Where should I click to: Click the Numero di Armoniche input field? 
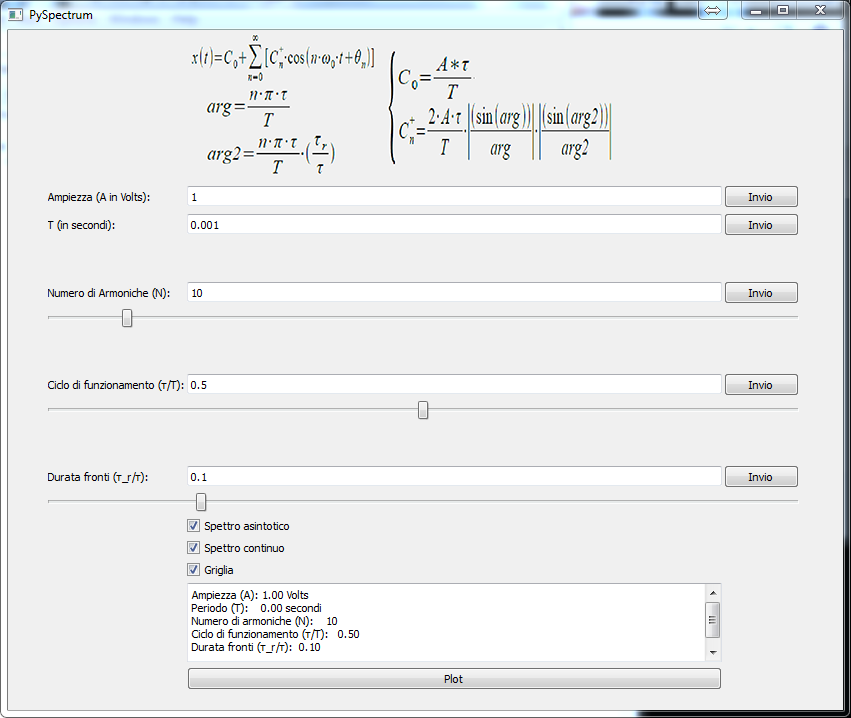pyautogui.click(x=450, y=292)
